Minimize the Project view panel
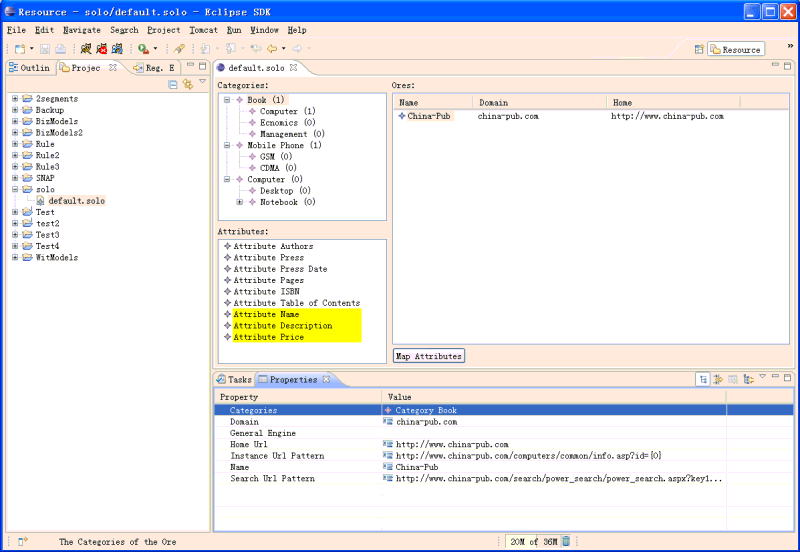 coord(190,65)
